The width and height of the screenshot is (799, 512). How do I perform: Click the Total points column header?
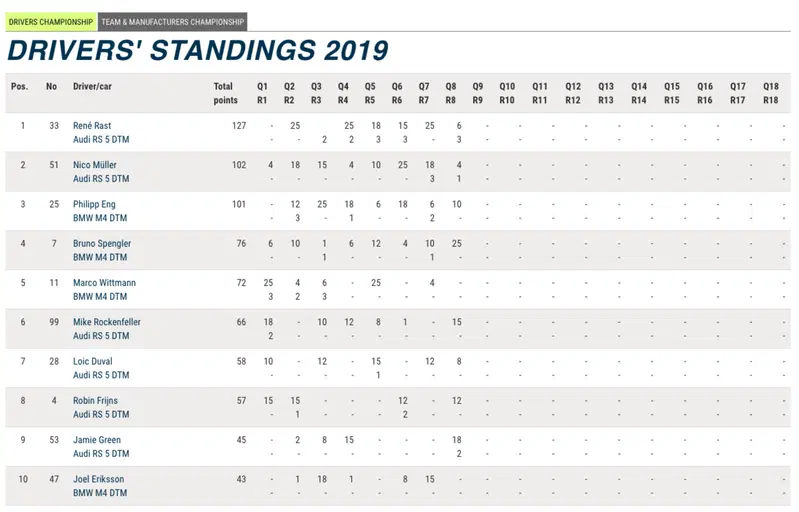tap(225, 93)
